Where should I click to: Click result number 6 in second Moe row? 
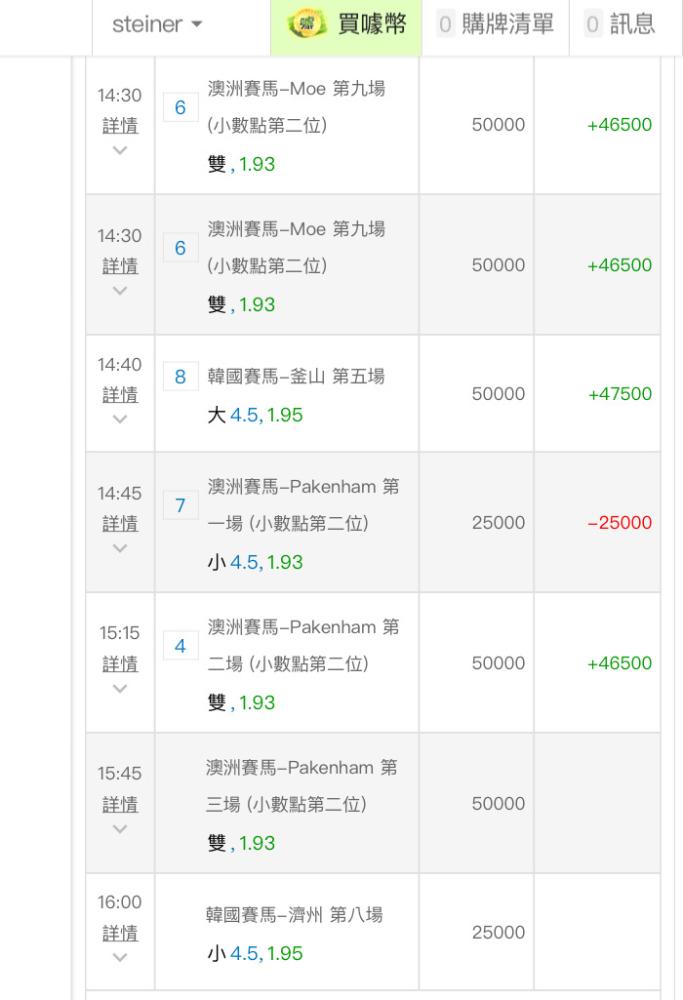pyautogui.click(x=180, y=248)
